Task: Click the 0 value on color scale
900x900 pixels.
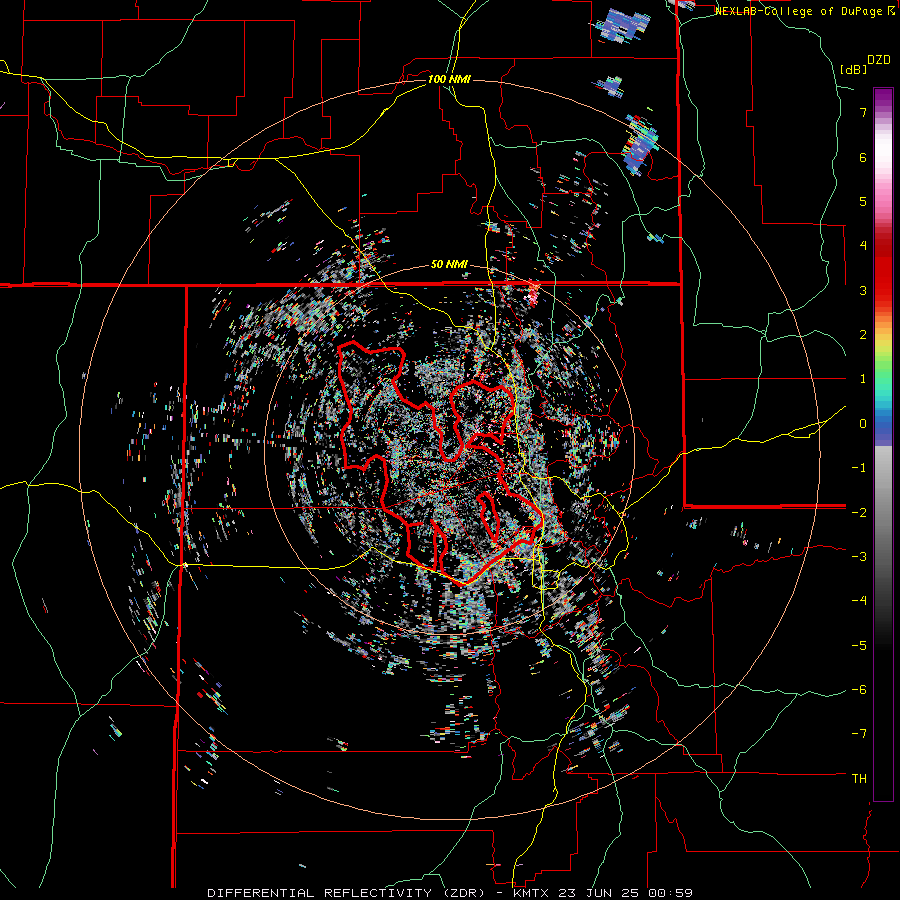Action: pyautogui.click(x=863, y=424)
